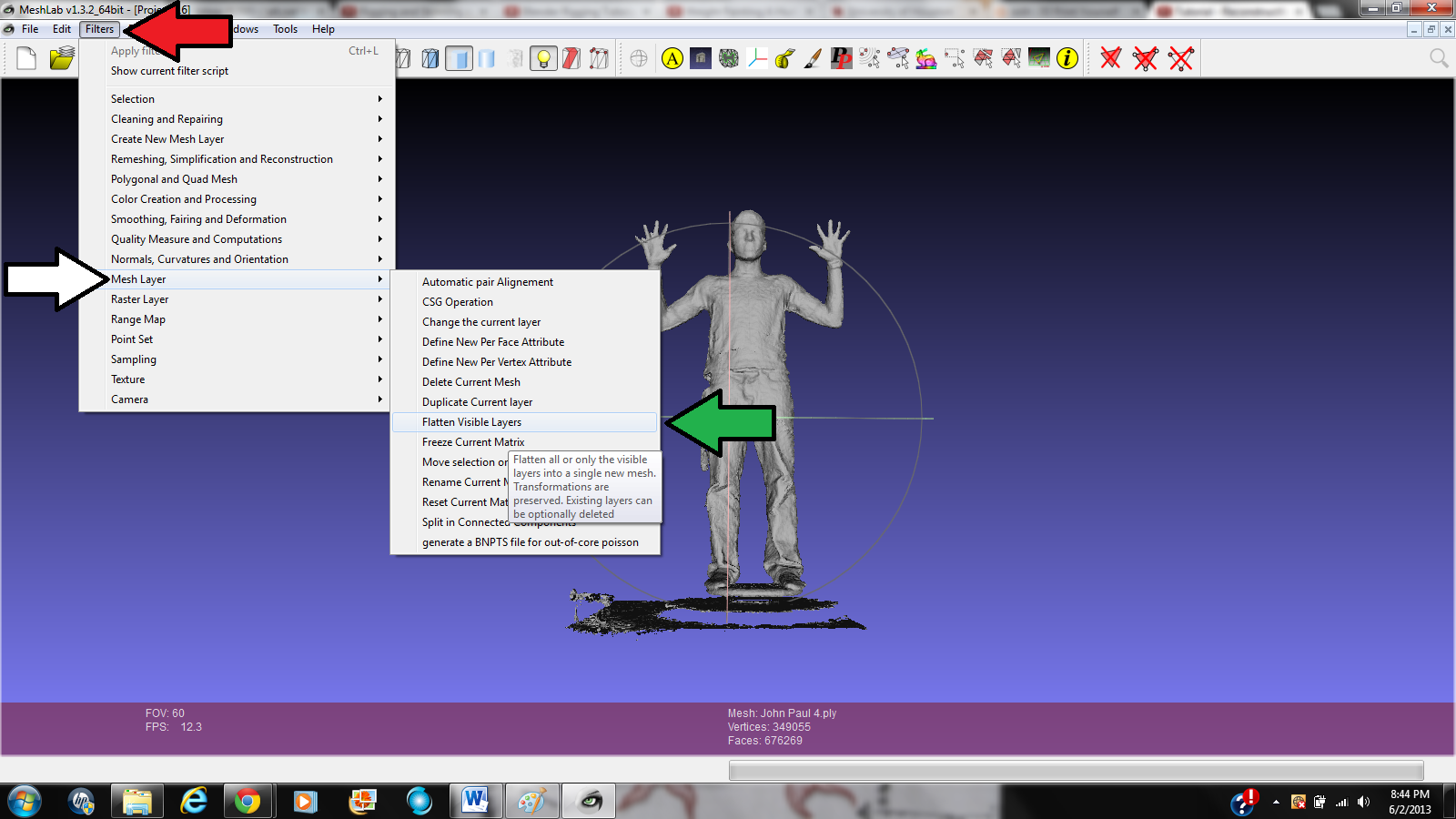Select the wireframe rendering mode icon
Viewport: 1456px width, 819px height.
pos(402,58)
